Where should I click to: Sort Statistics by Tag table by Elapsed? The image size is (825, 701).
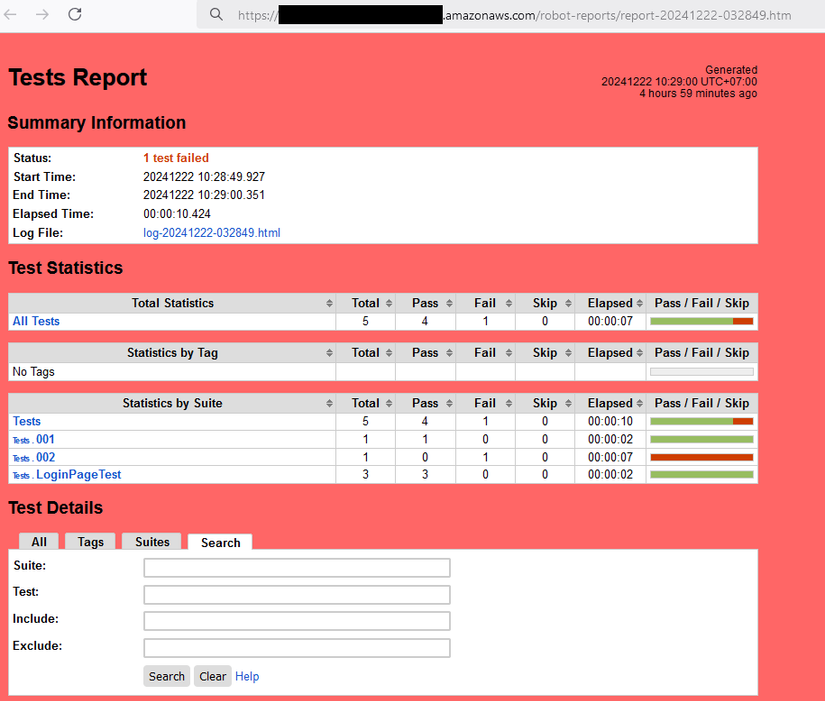[x=610, y=353]
